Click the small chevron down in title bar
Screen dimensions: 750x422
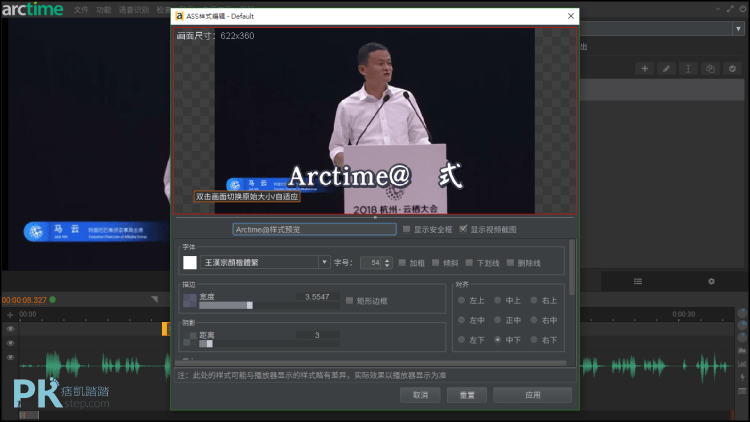[717, 9]
